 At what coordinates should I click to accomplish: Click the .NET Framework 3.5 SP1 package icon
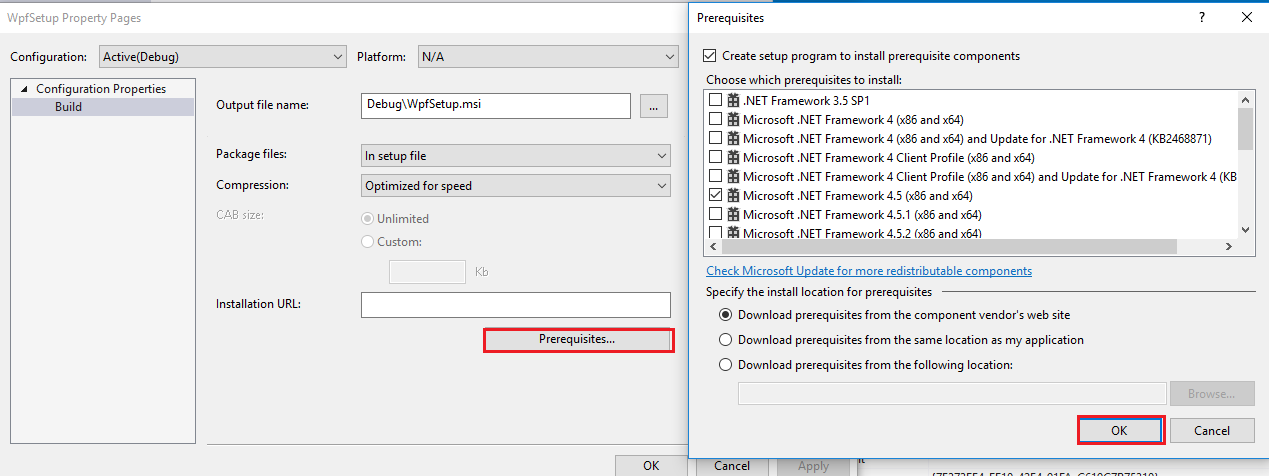pyautogui.click(x=733, y=100)
